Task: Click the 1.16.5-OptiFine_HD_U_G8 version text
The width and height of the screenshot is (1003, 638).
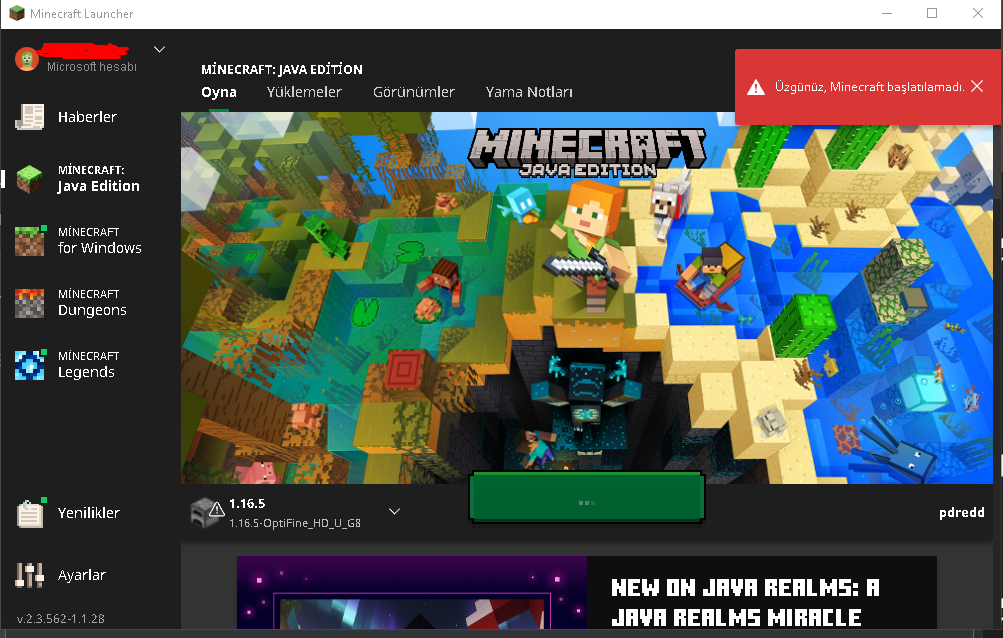Action: point(295,523)
